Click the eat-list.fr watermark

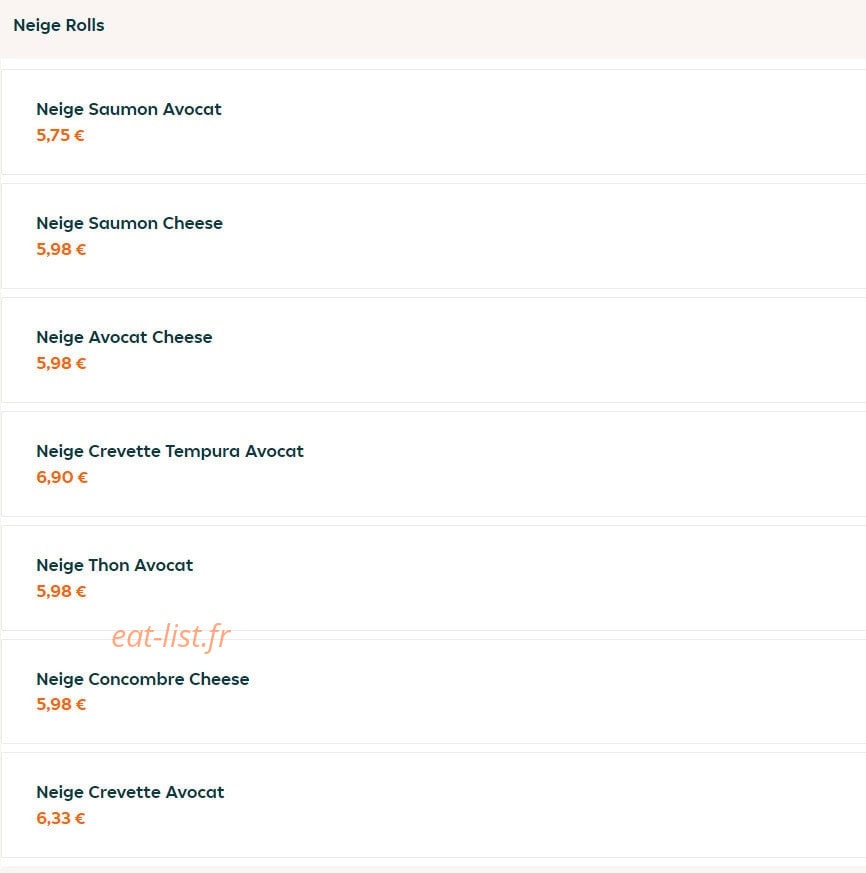click(x=170, y=636)
